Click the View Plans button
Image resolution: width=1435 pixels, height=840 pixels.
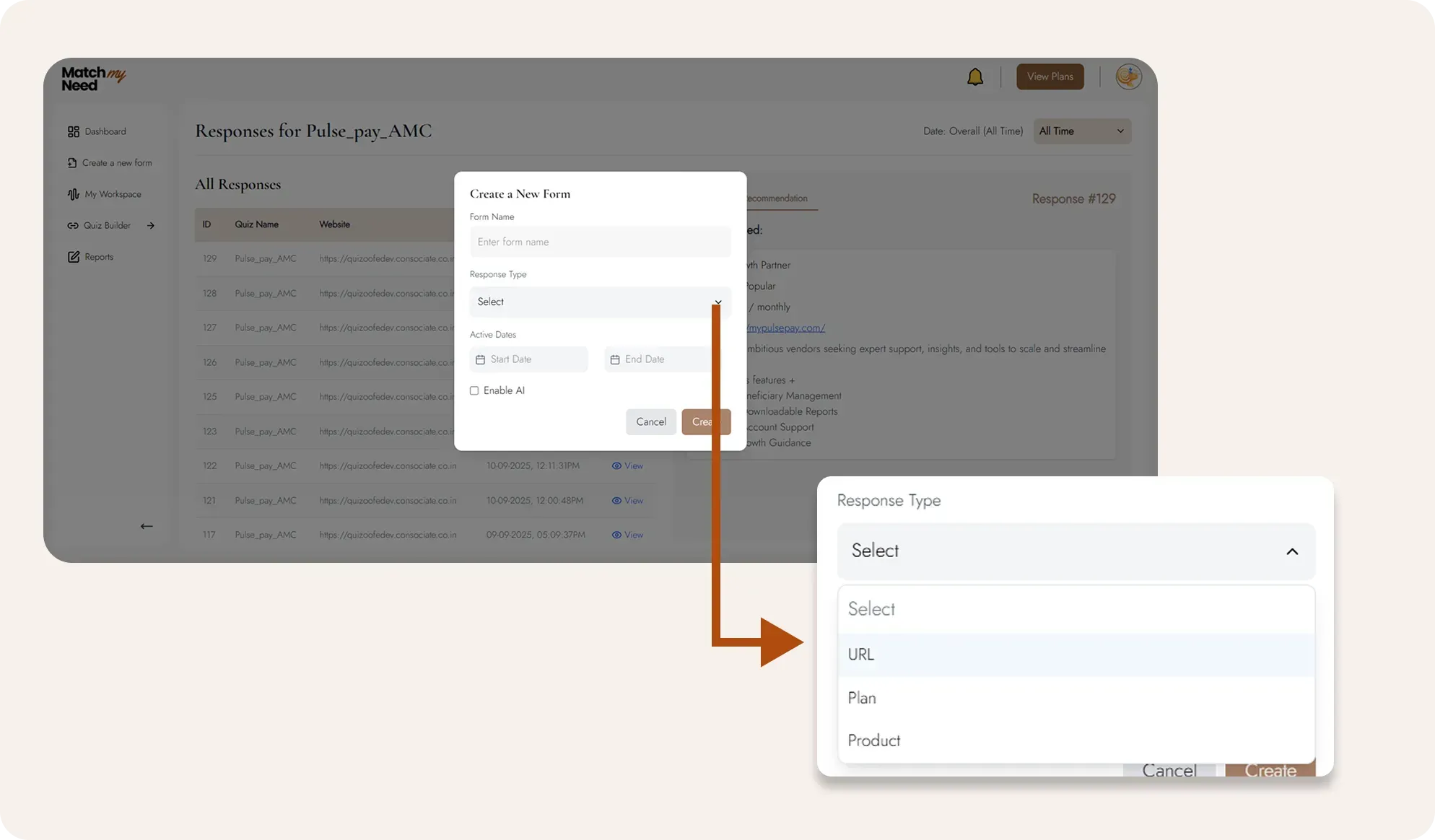[x=1050, y=76]
